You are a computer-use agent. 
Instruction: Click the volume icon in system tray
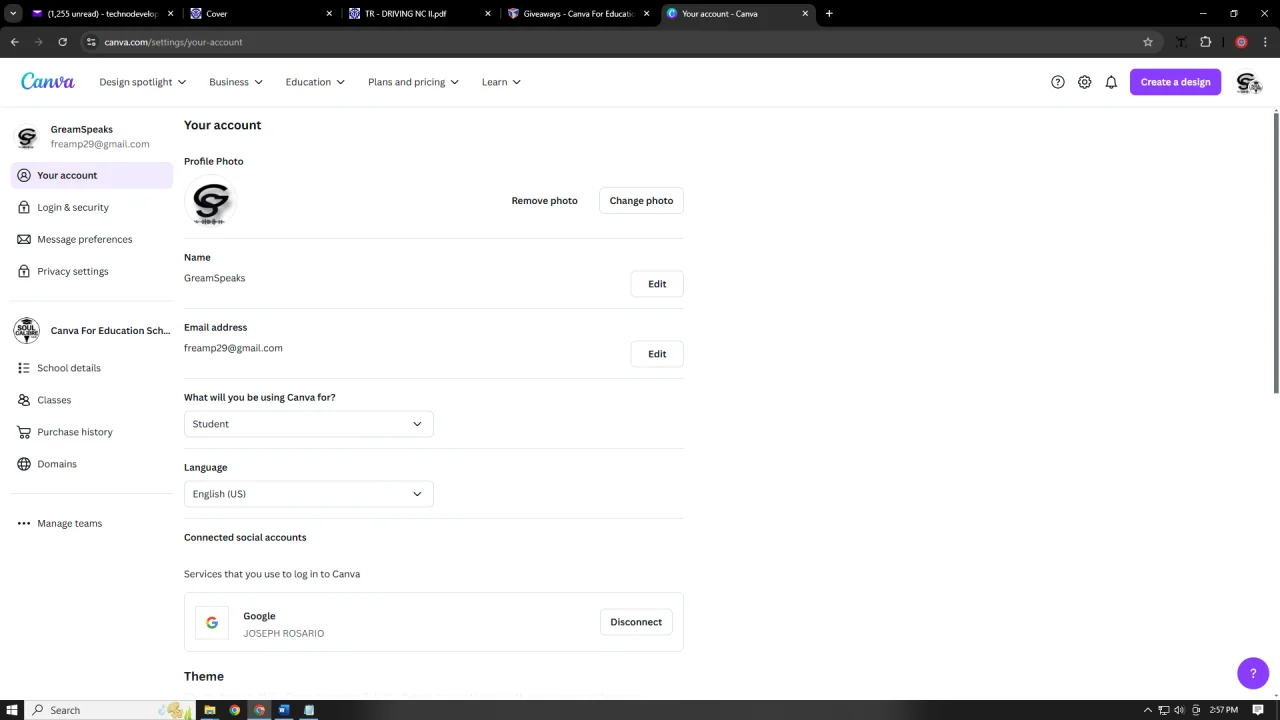click(x=1179, y=710)
